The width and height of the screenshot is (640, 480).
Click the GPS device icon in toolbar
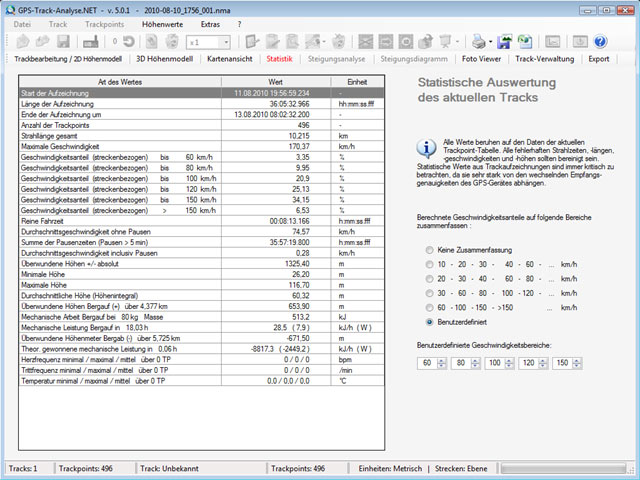tap(91, 42)
